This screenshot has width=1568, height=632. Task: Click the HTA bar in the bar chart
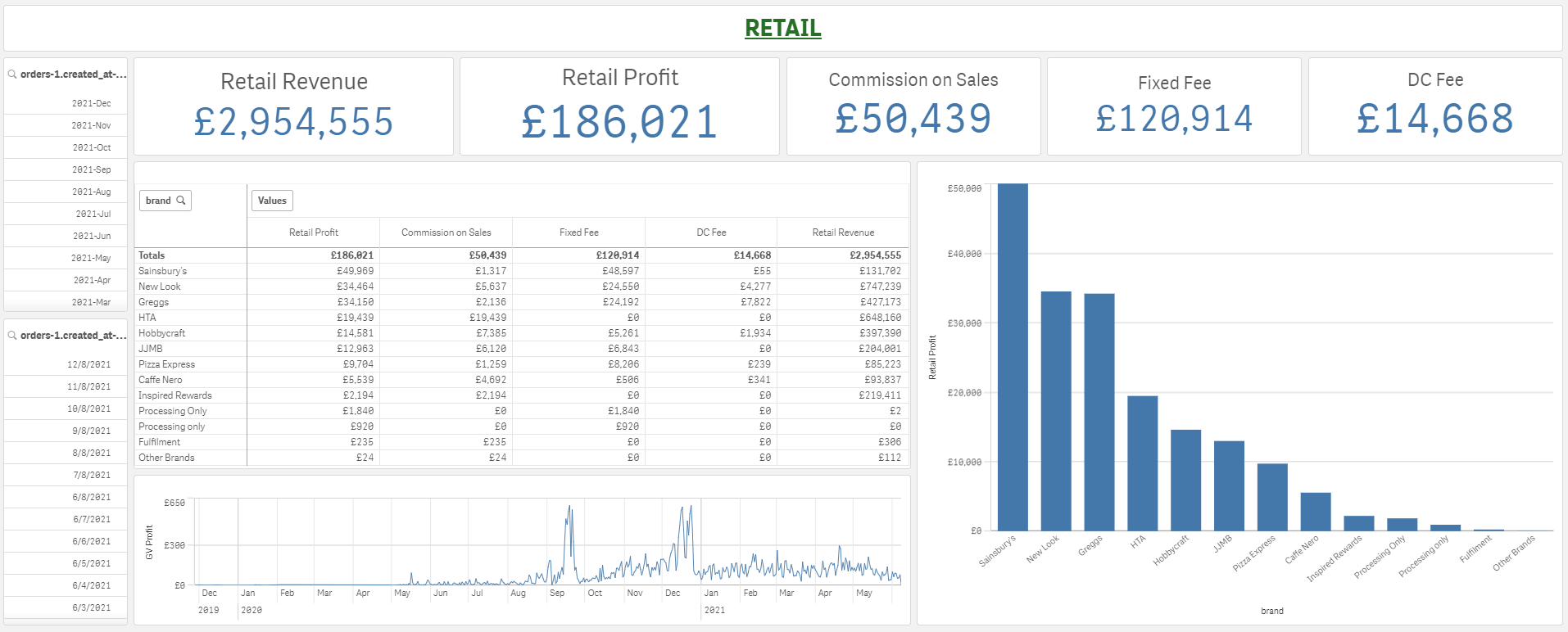pos(1142,463)
